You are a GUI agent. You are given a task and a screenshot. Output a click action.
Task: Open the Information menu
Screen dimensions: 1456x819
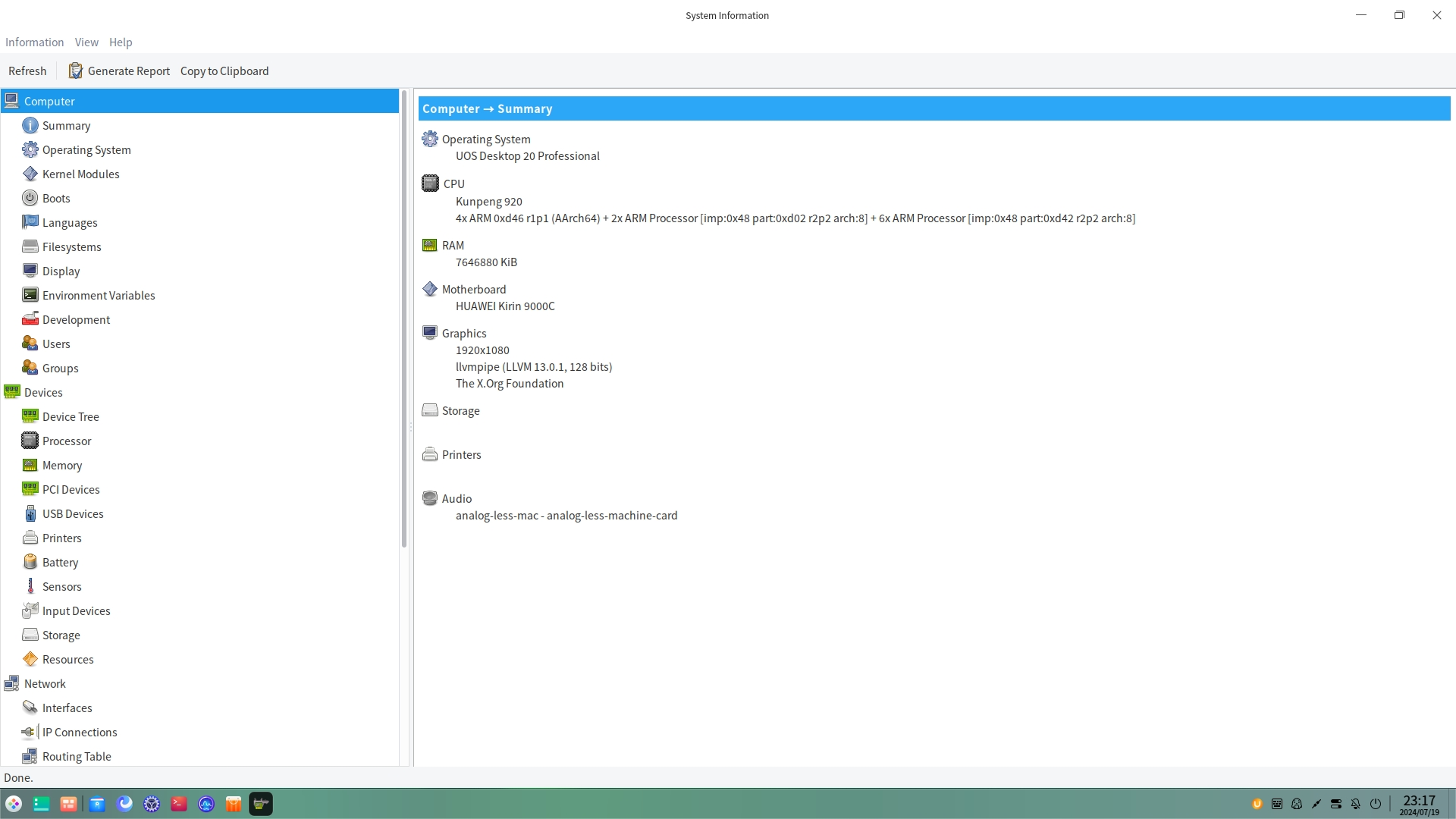[34, 42]
